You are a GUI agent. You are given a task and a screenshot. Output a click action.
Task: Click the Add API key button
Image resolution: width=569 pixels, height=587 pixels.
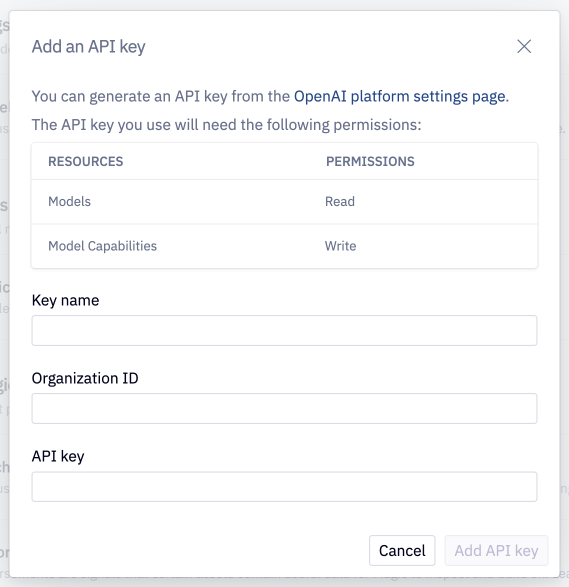(496, 550)
